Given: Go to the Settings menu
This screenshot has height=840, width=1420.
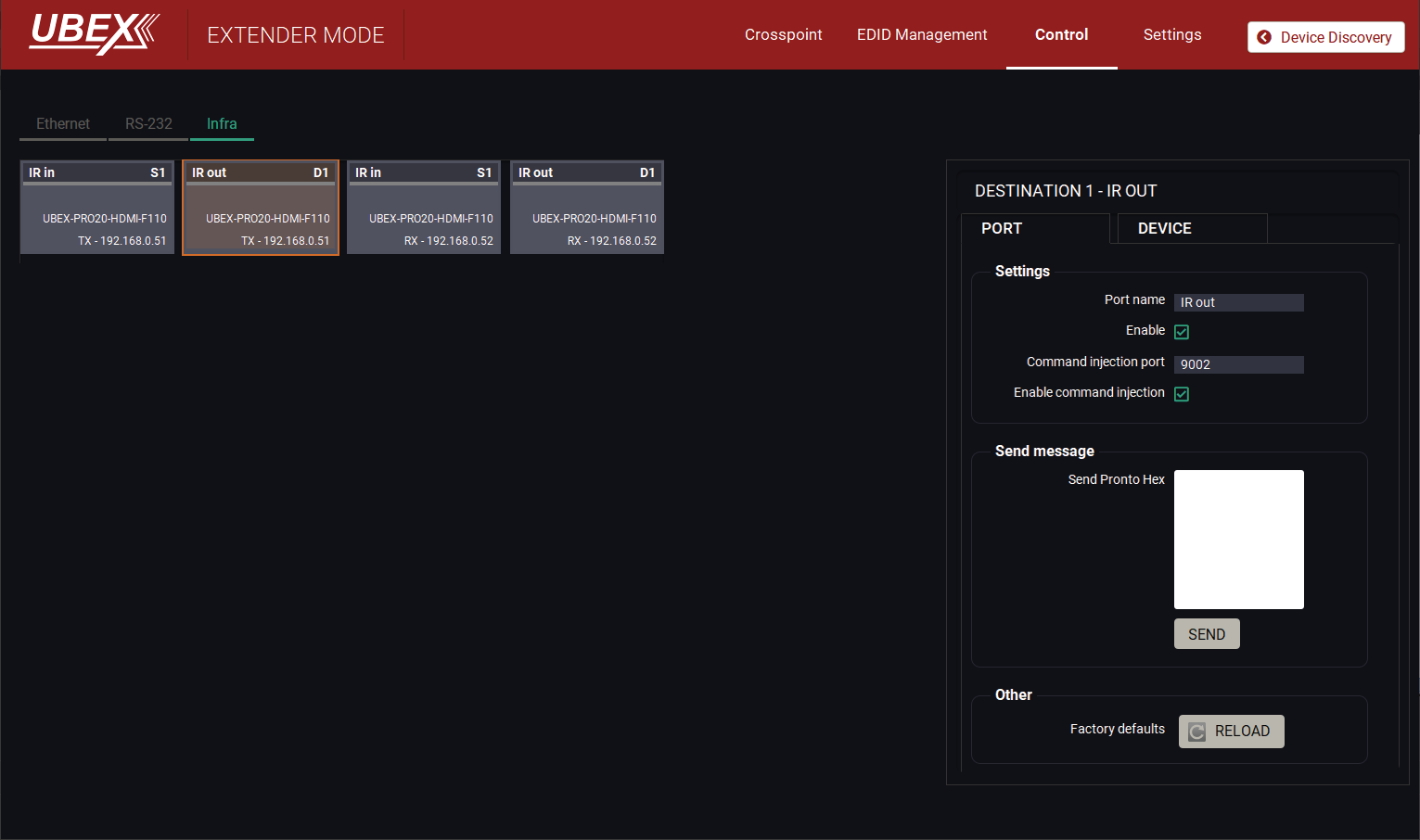Looking at the screenshot, I should click(1171, 34).
